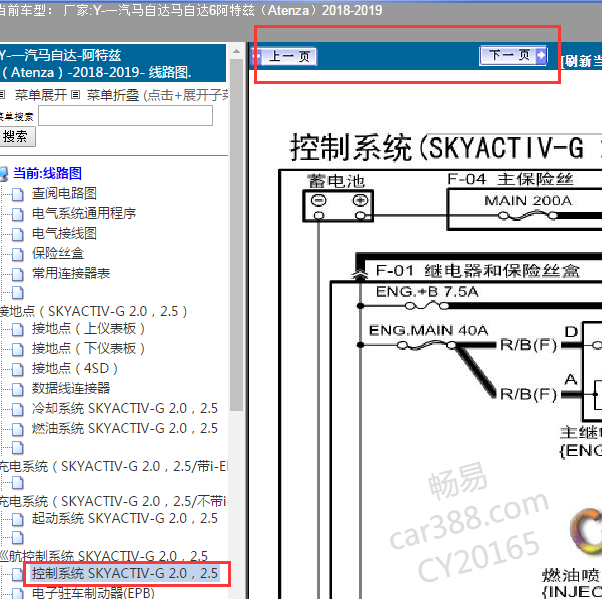Image resolution: width=602 pixels, height=599 pixels.
Task: Click 接地点（SKYACTIV-G 2.0, 2.5） heading
Action: tap(93, 311)
